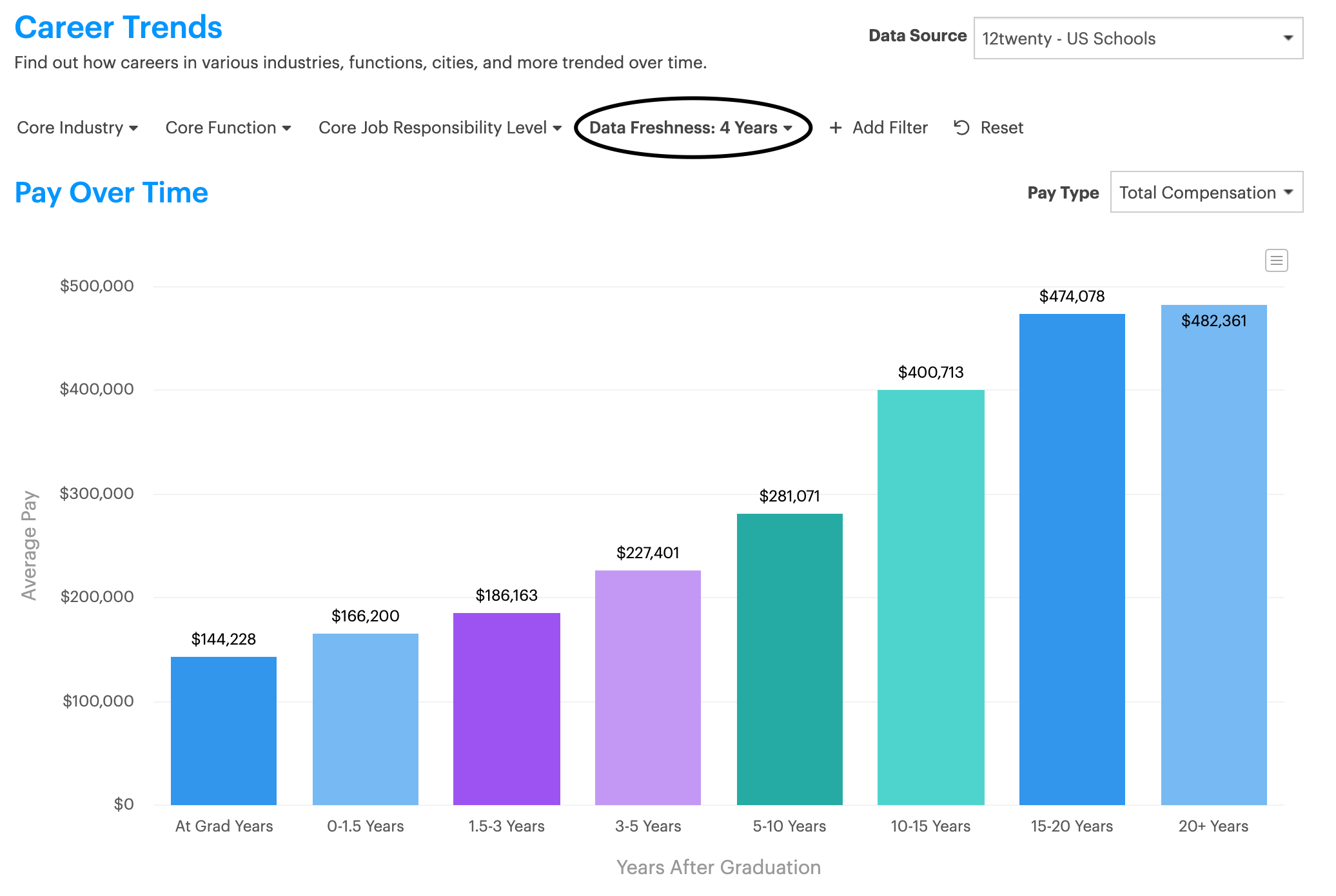Click the $144,228 data label
The height and width of the screenshot is (896, 1336).
click(224, 639)
